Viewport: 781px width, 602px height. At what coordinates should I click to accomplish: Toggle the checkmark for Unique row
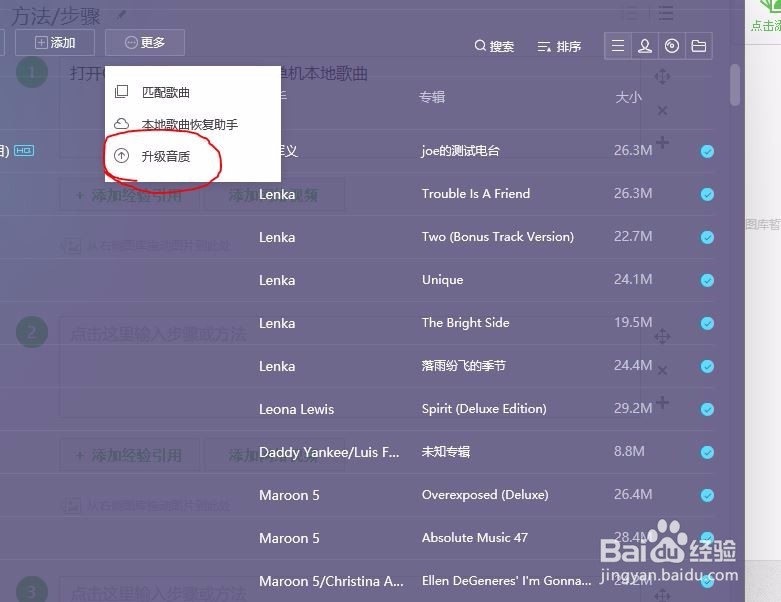point(707,280)
